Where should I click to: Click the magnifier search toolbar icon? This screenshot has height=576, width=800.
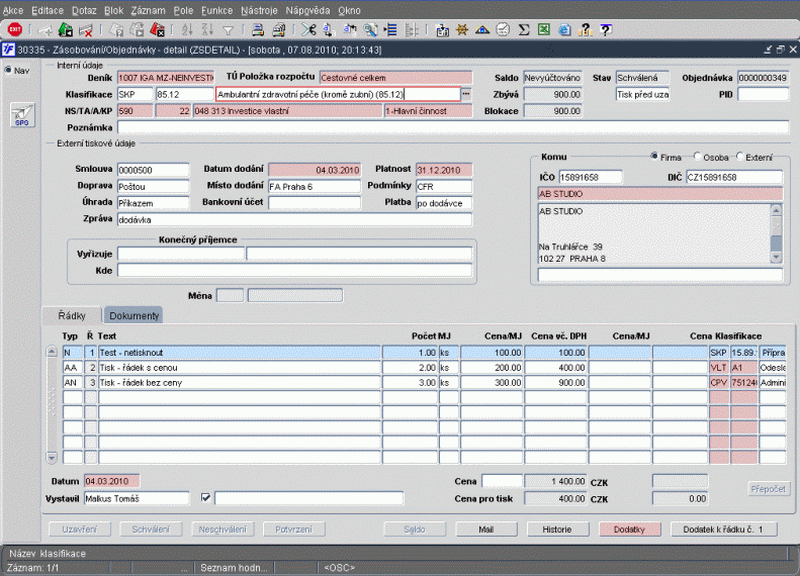click(370, 30)
